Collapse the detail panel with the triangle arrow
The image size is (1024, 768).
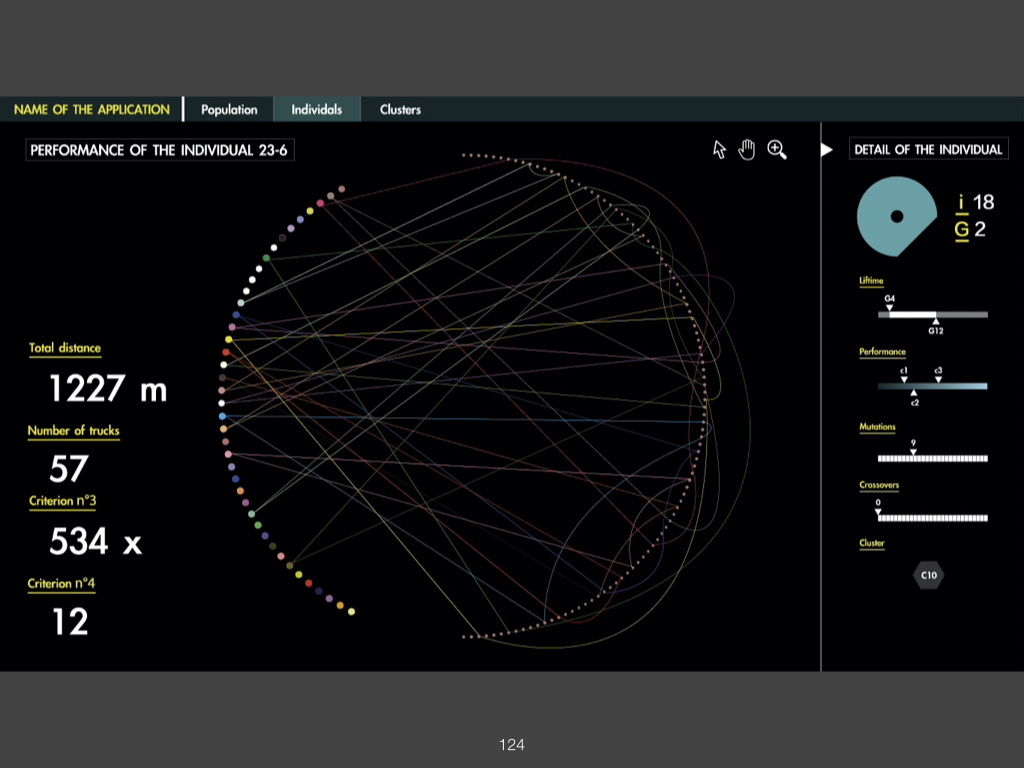coord(827,150)
